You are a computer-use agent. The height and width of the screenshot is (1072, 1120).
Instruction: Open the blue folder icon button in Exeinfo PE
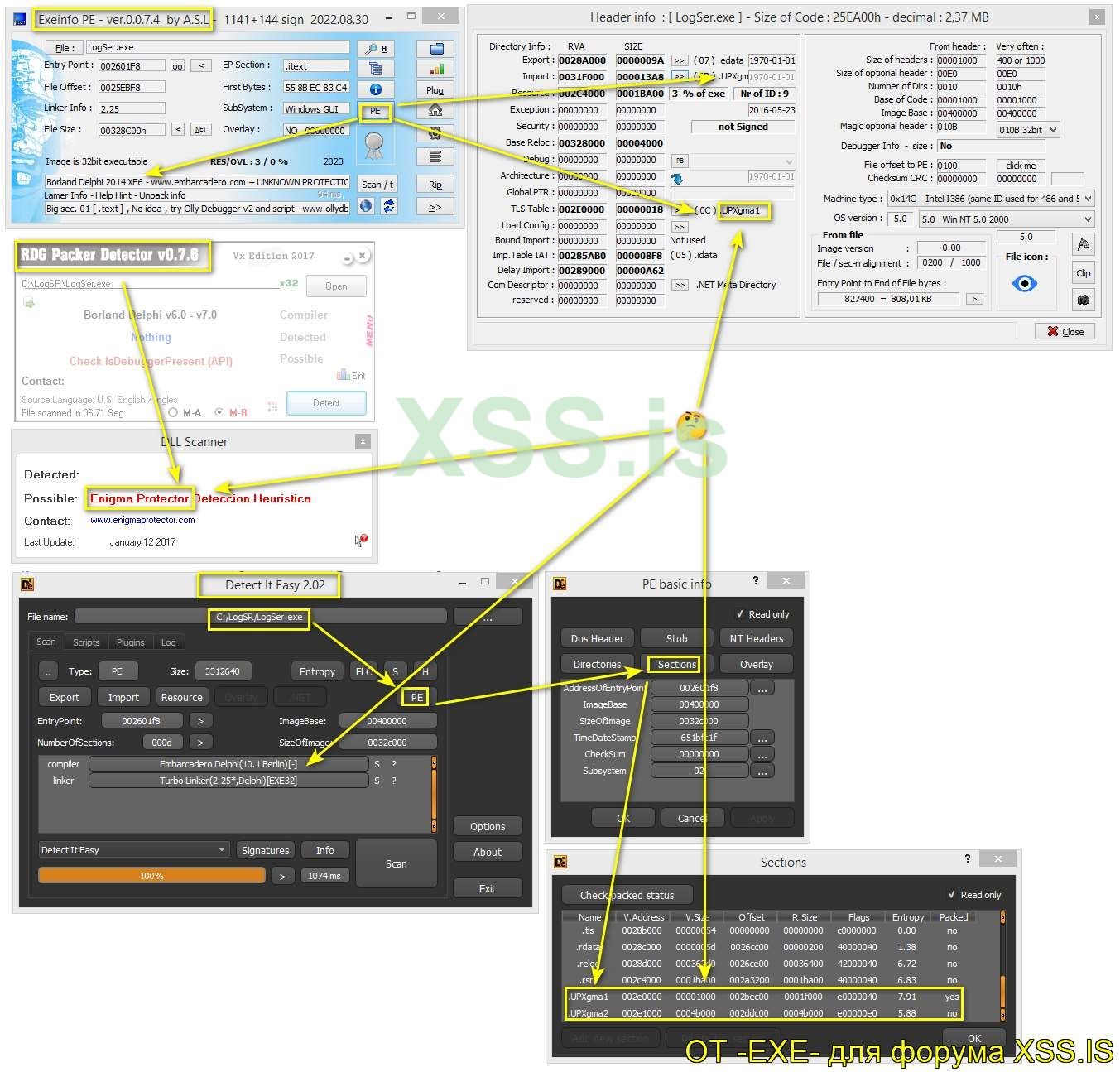[435, 48]
